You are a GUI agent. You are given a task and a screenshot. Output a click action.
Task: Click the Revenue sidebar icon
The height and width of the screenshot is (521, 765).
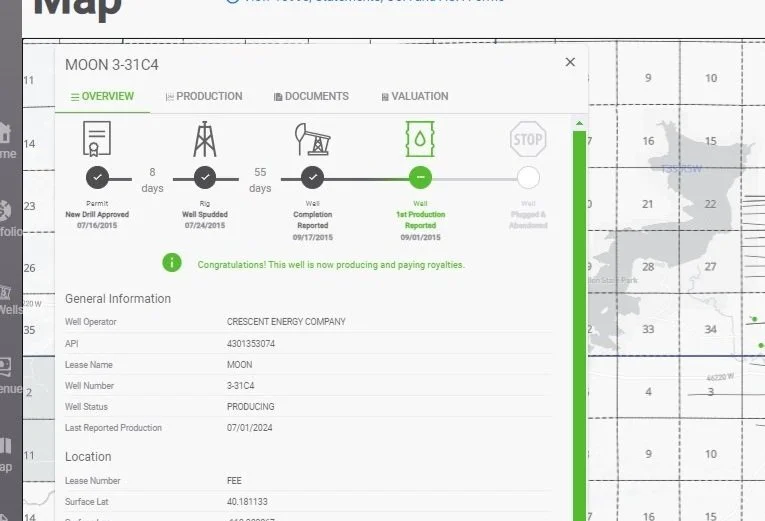tap(5, 367)
